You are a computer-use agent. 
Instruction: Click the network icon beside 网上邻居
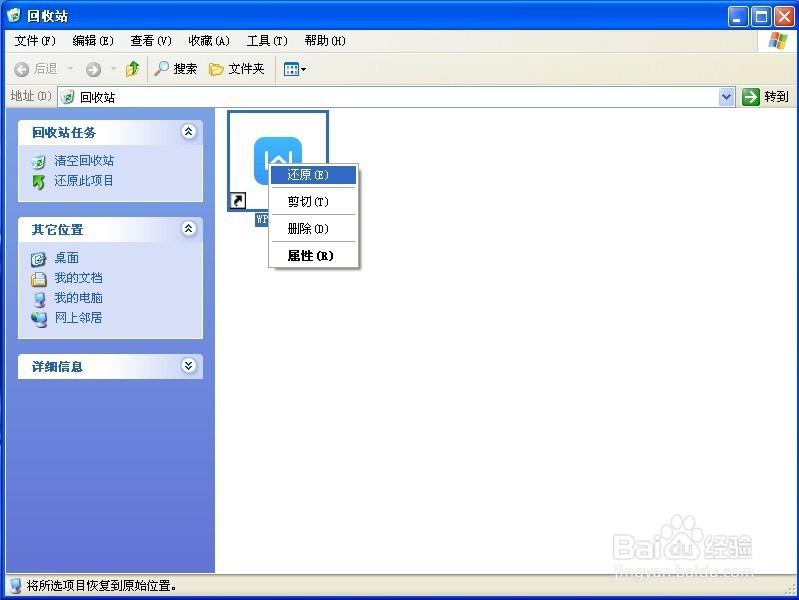(39, 319)
